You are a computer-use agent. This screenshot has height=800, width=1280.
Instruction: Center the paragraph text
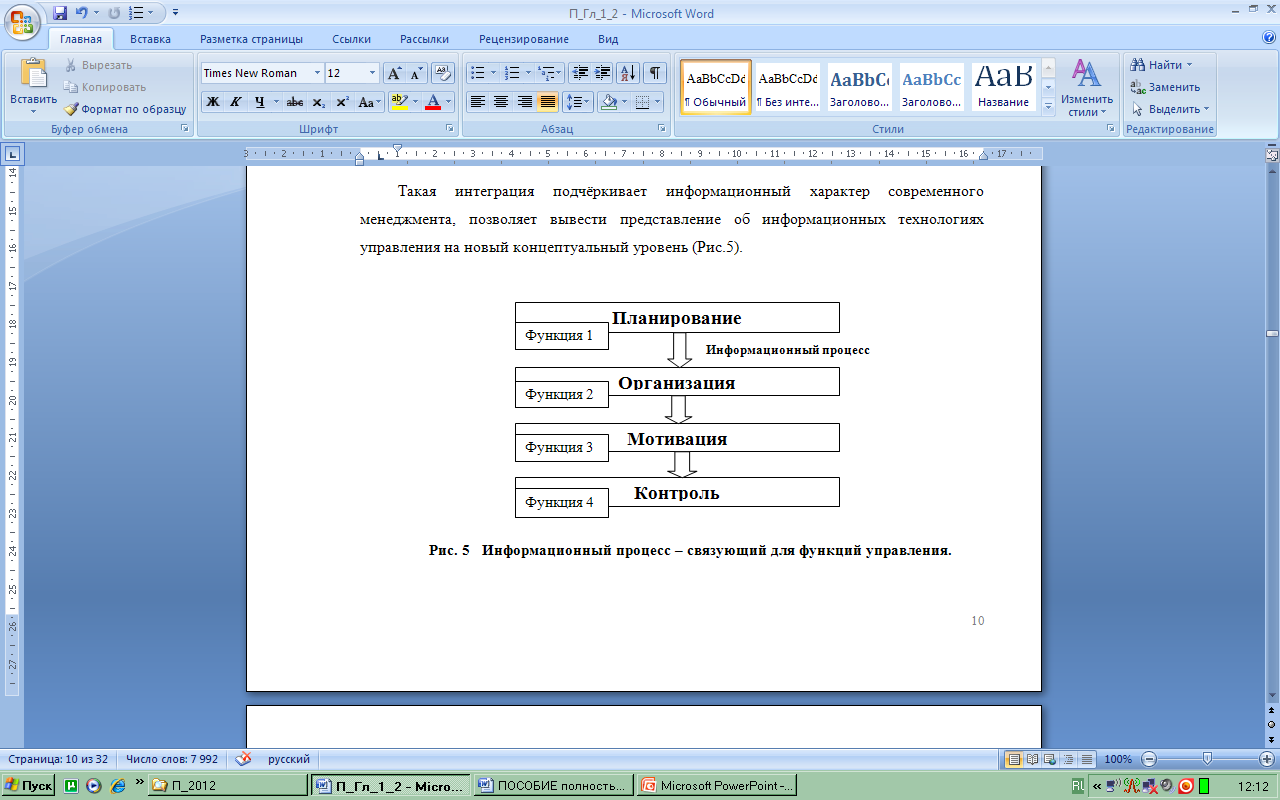501,102
